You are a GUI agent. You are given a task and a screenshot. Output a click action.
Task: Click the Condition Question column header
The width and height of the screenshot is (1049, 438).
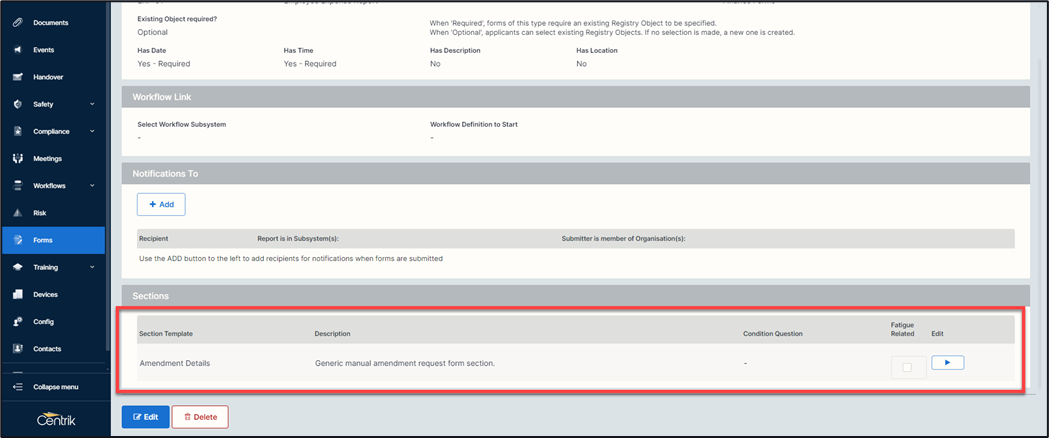pyautogui.click(x=773, y=334)
